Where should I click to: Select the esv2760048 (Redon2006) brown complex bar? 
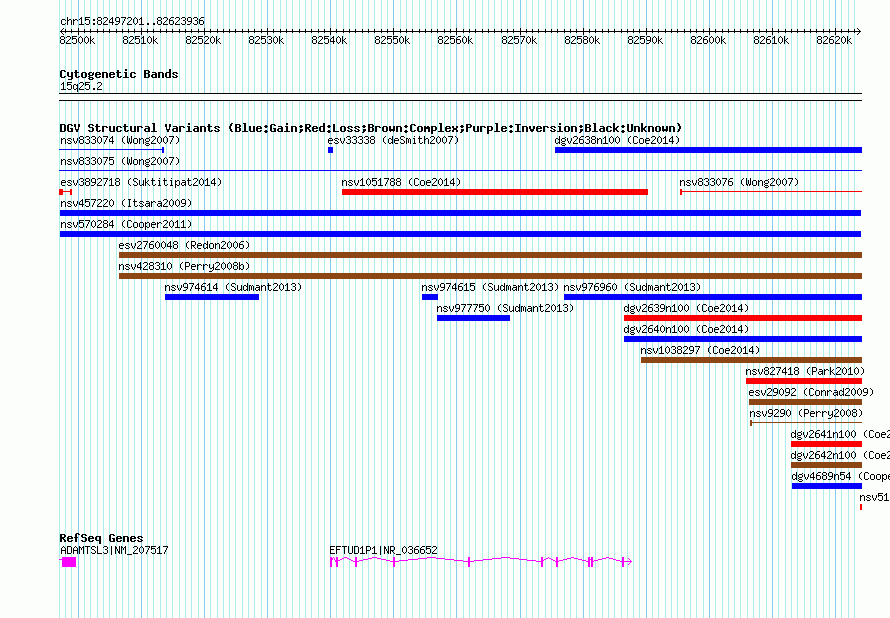(490, 255)
